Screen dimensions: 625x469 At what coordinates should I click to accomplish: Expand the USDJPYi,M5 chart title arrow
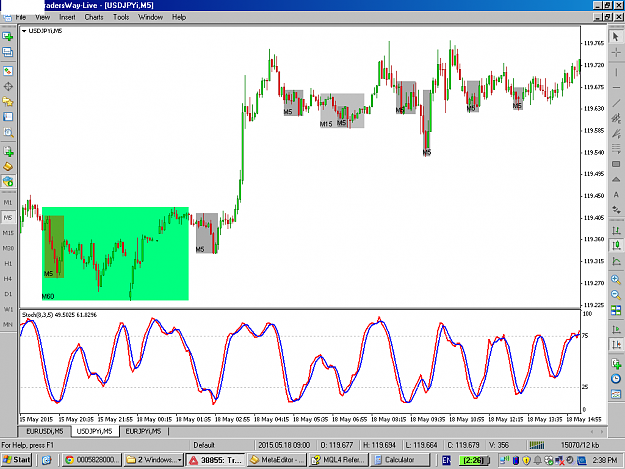24,31
